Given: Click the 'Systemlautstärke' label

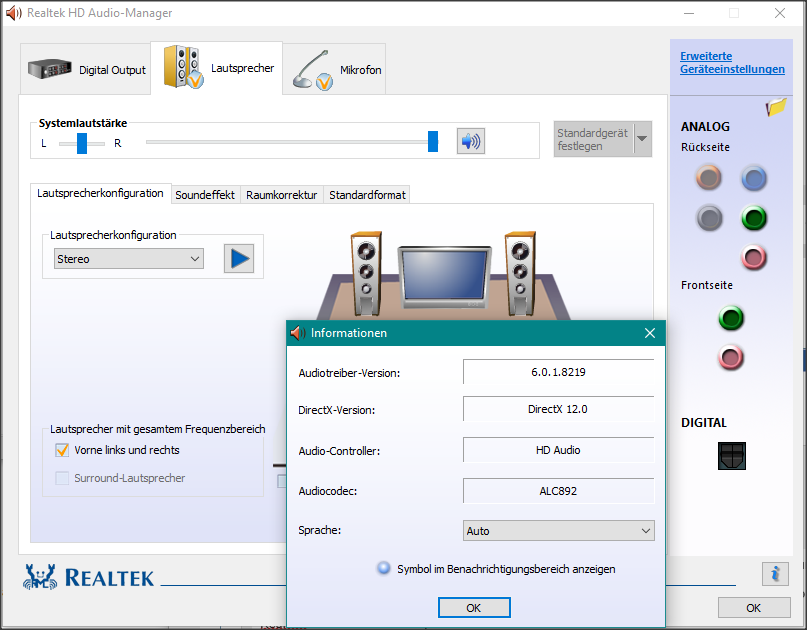Looking at the screenshot, I should click(83, 123).
